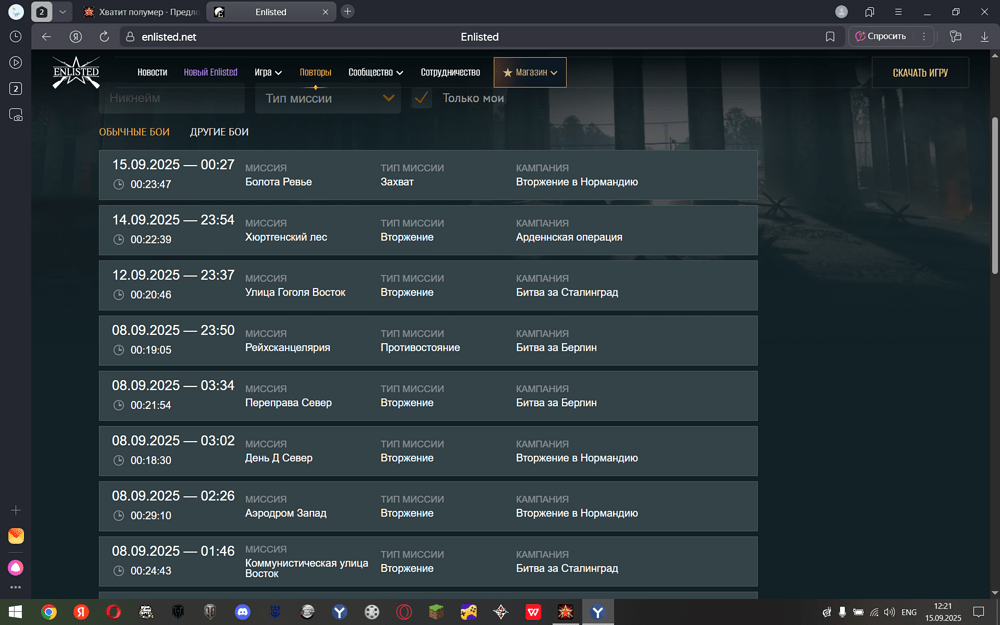Go back using browser back arrow
Viewport: 1000px width, 625px height.
pos(46,37)
